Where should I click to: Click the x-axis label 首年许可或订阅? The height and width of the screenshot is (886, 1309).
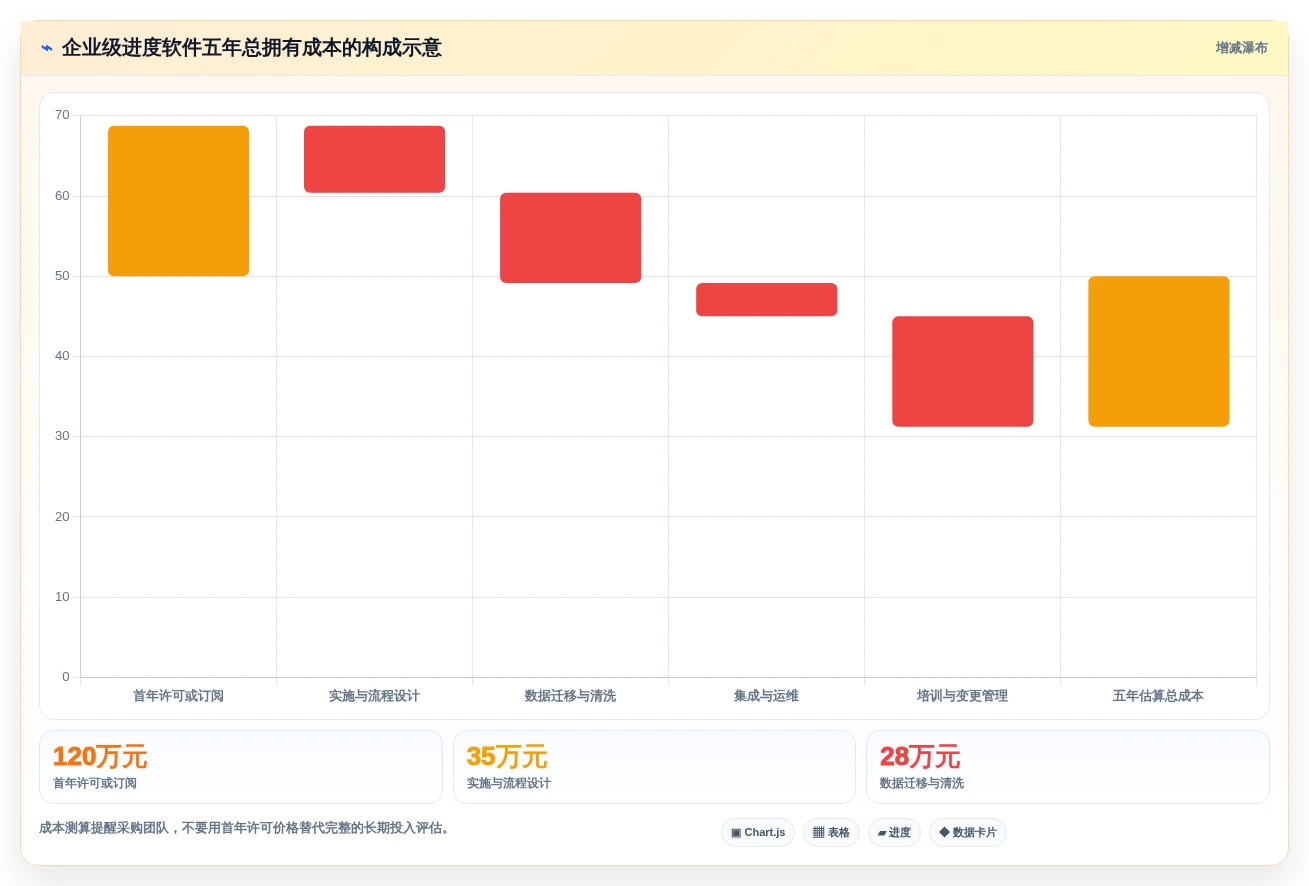tap(178, 696)
